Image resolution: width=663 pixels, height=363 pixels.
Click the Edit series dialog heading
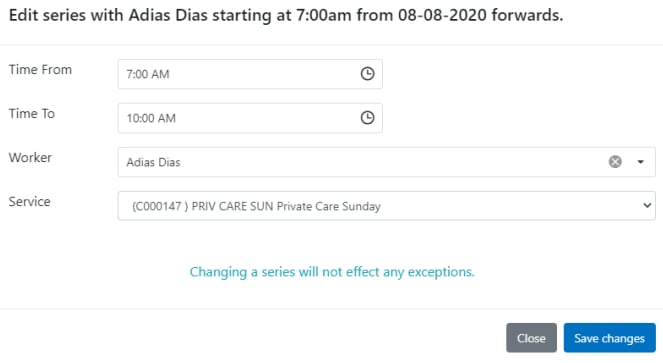[286, 16]
